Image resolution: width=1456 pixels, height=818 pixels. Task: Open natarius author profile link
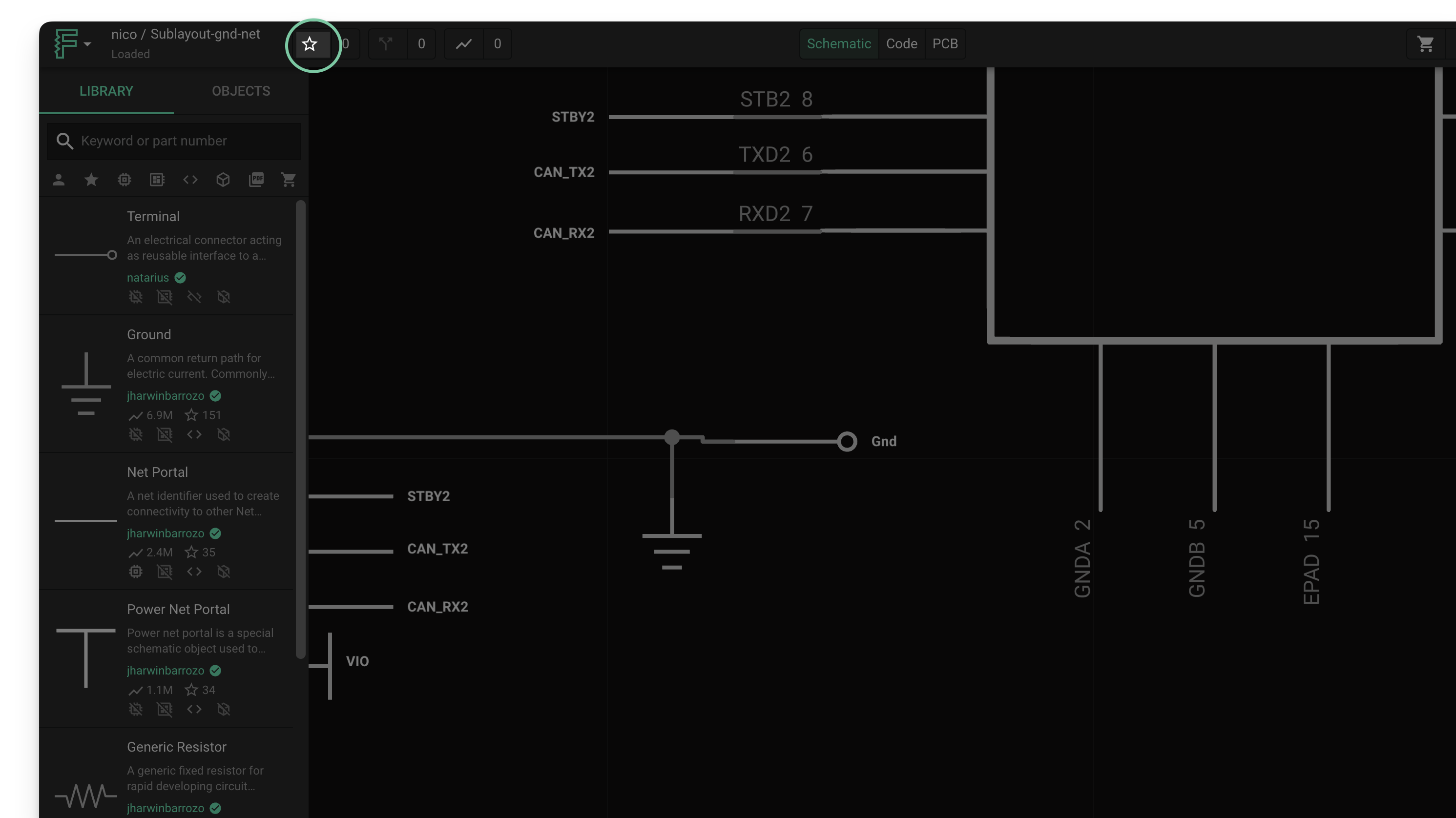click(147, 277)
